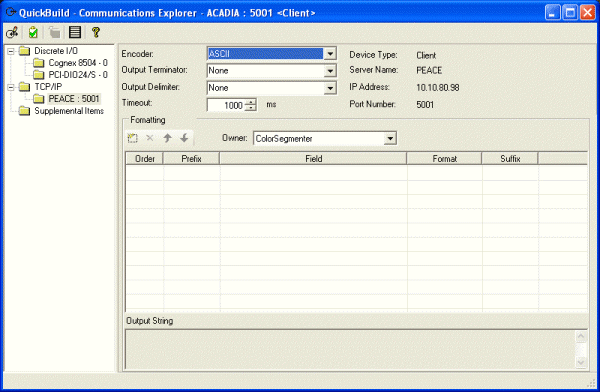600x392 pixels.
Task: Click the Suffix column header
Action: pyautogui.click(x=510, y=158)
